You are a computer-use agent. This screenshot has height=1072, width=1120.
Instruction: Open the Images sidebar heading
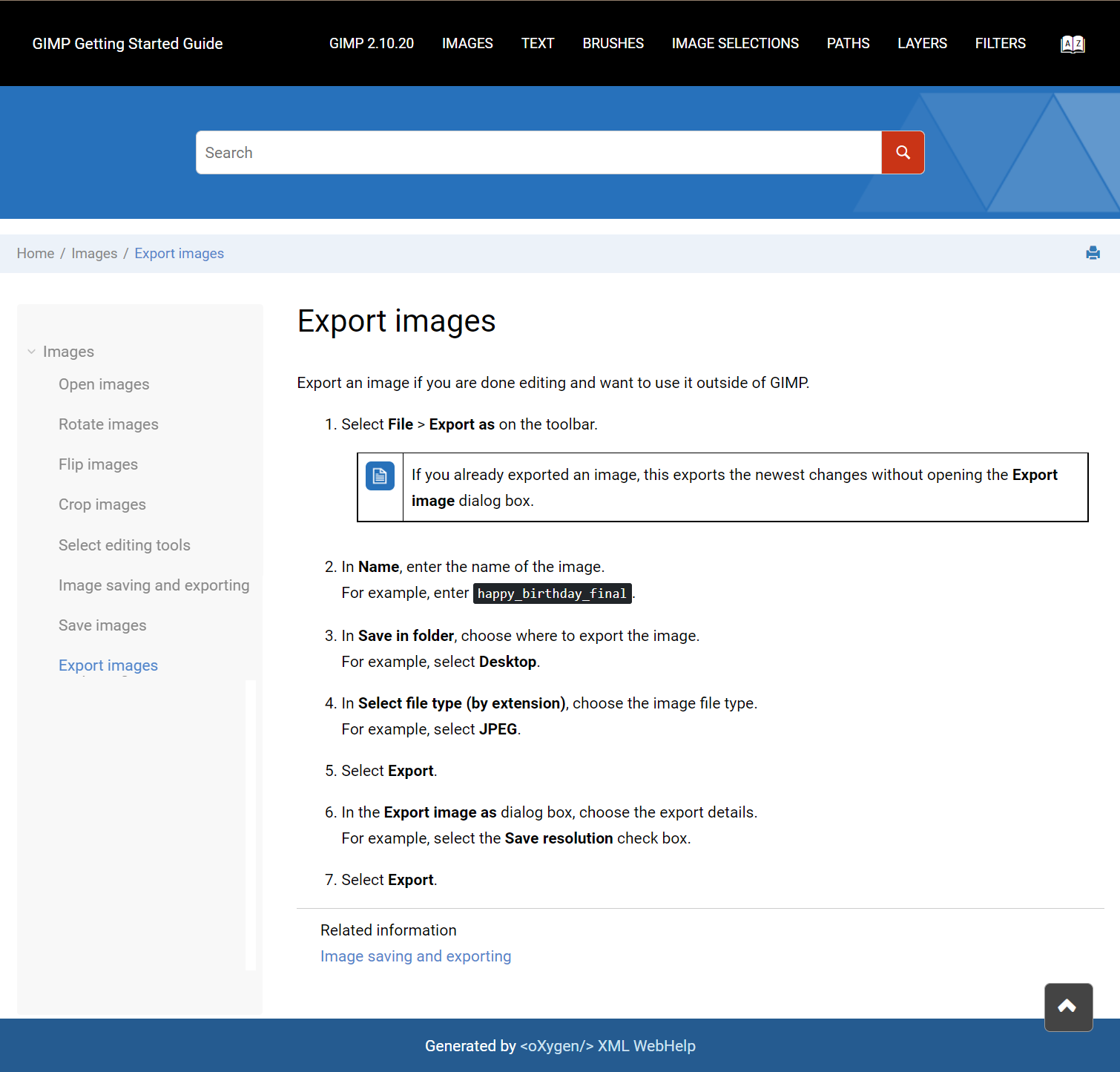(x=68, y=352)
